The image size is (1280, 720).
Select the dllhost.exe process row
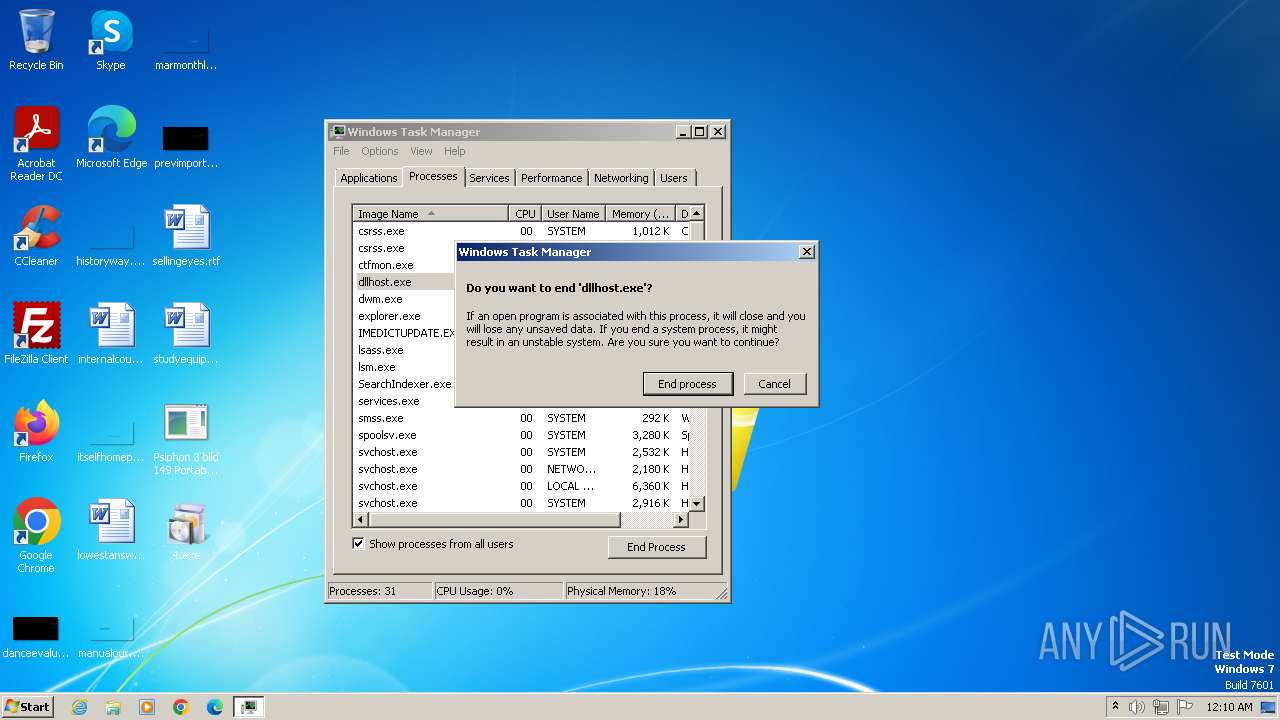[405, 282]
